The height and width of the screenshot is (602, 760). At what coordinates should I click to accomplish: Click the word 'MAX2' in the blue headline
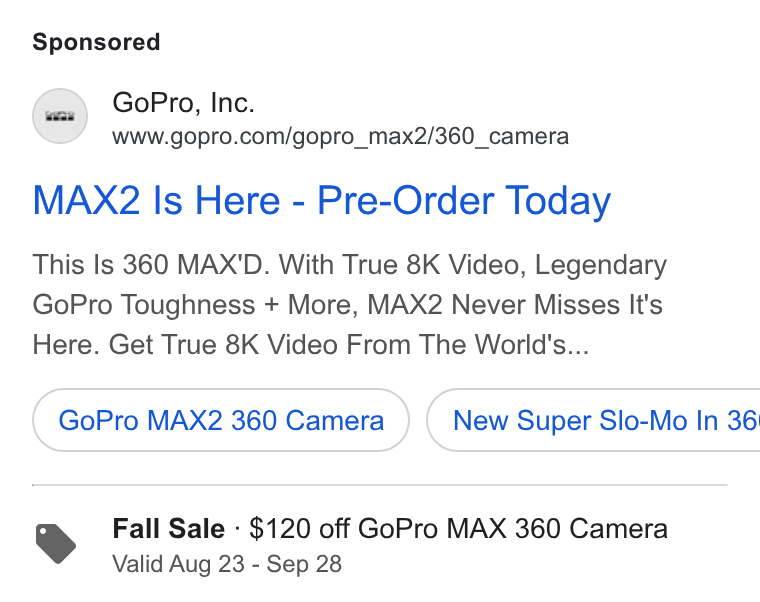pyautogui.click(x=86, y=200)
